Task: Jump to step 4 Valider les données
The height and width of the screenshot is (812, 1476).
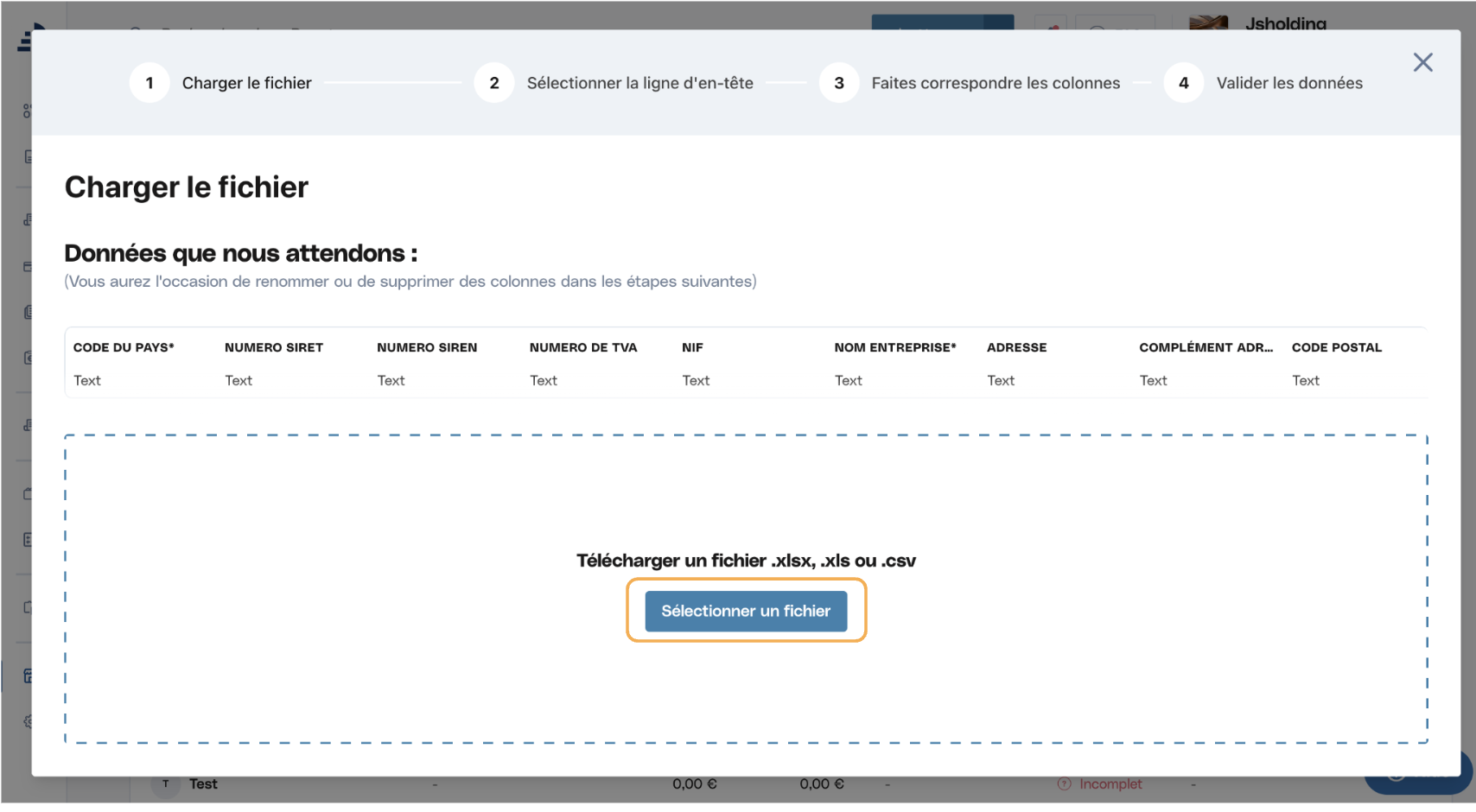Action: (x=1263, y=83)
